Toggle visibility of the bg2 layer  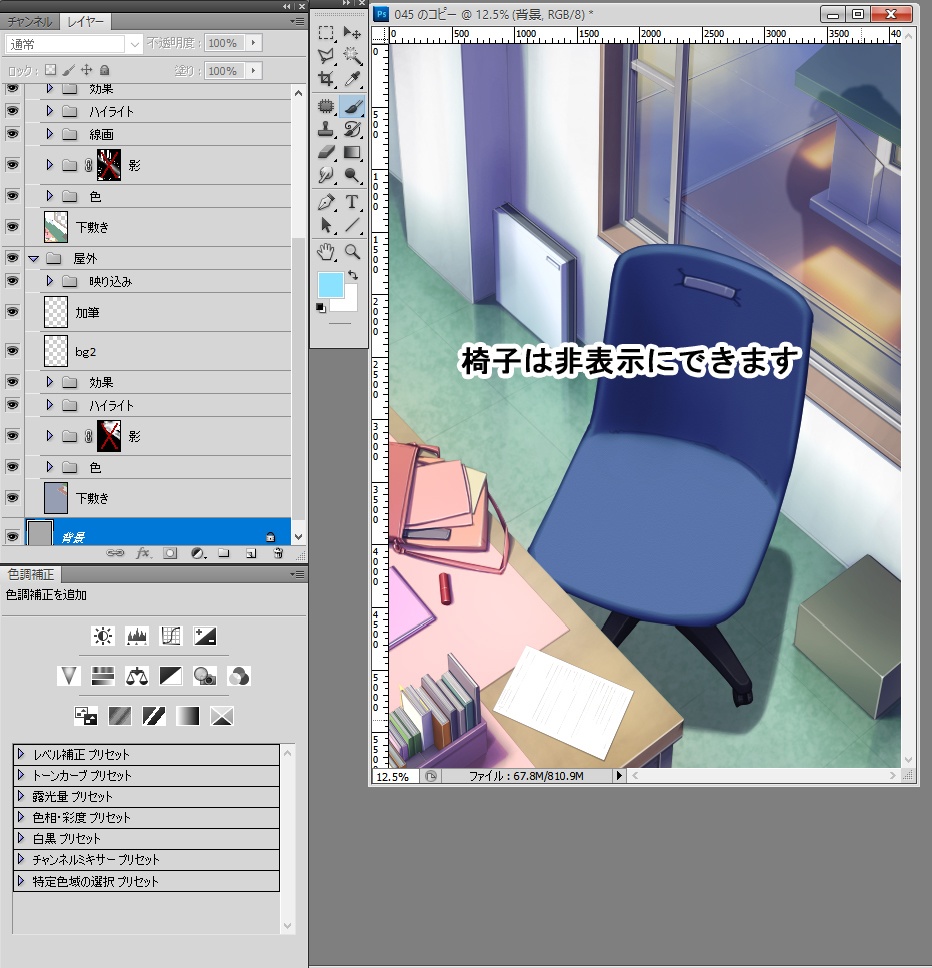13,351
